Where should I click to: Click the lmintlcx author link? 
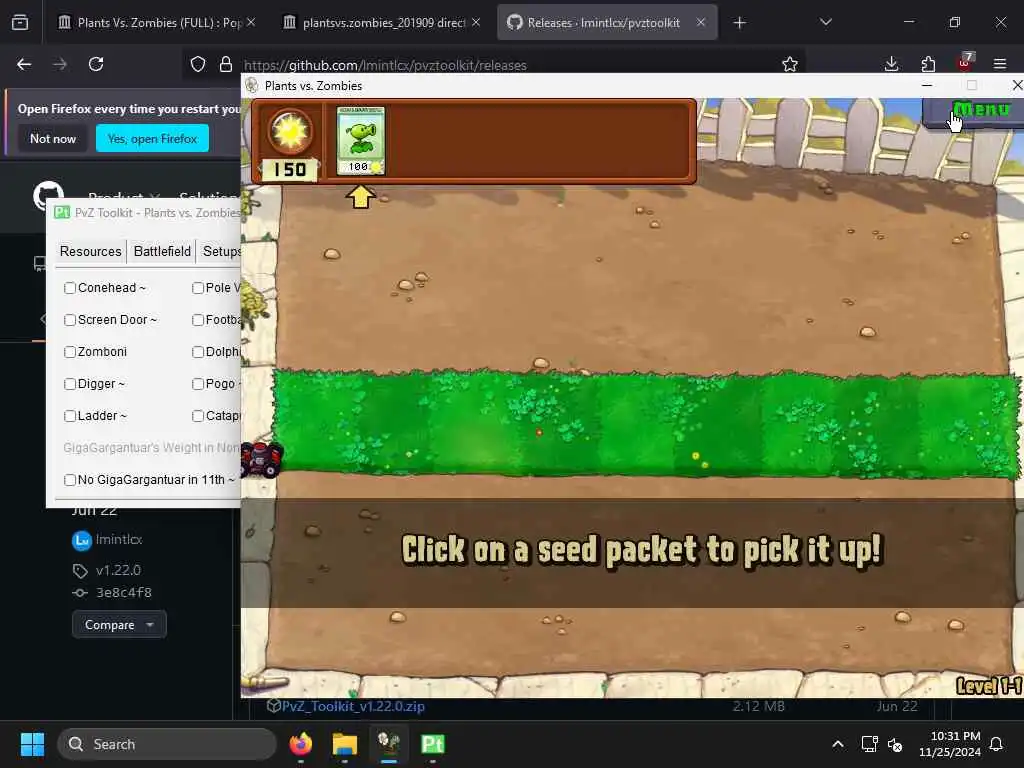(x=119, y=539)
